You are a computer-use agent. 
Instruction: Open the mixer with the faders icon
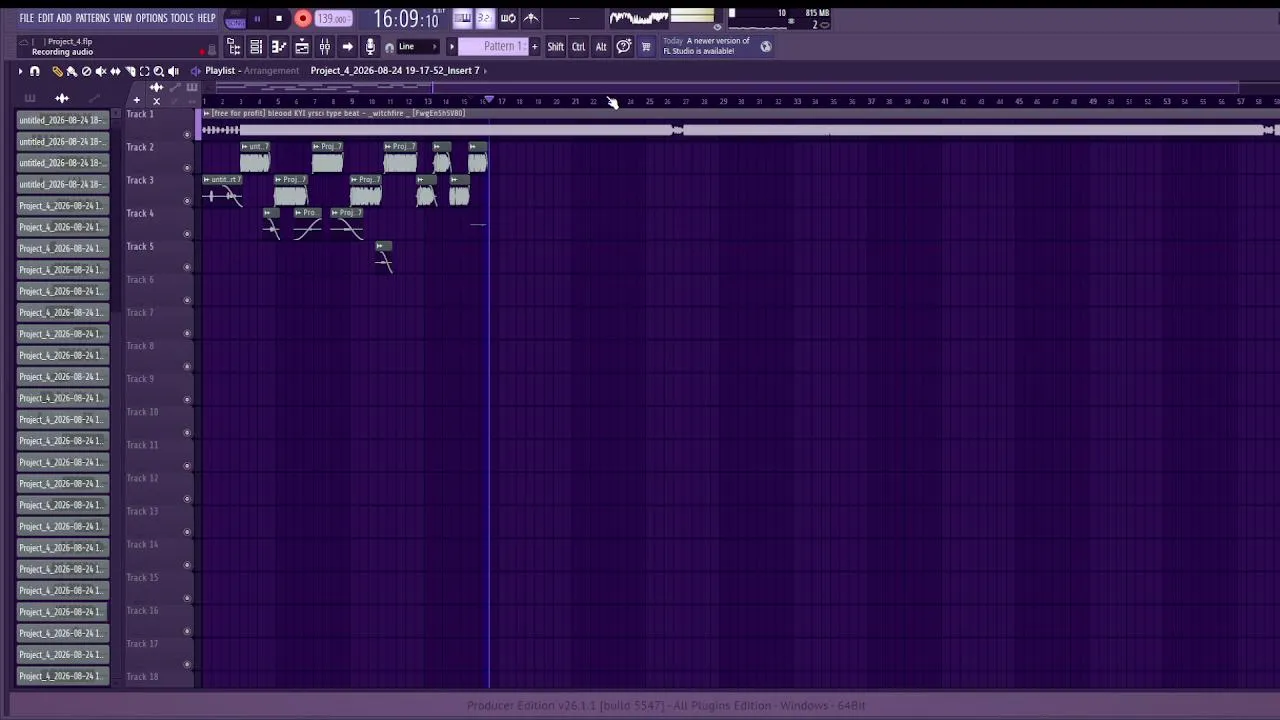point(325,47)
